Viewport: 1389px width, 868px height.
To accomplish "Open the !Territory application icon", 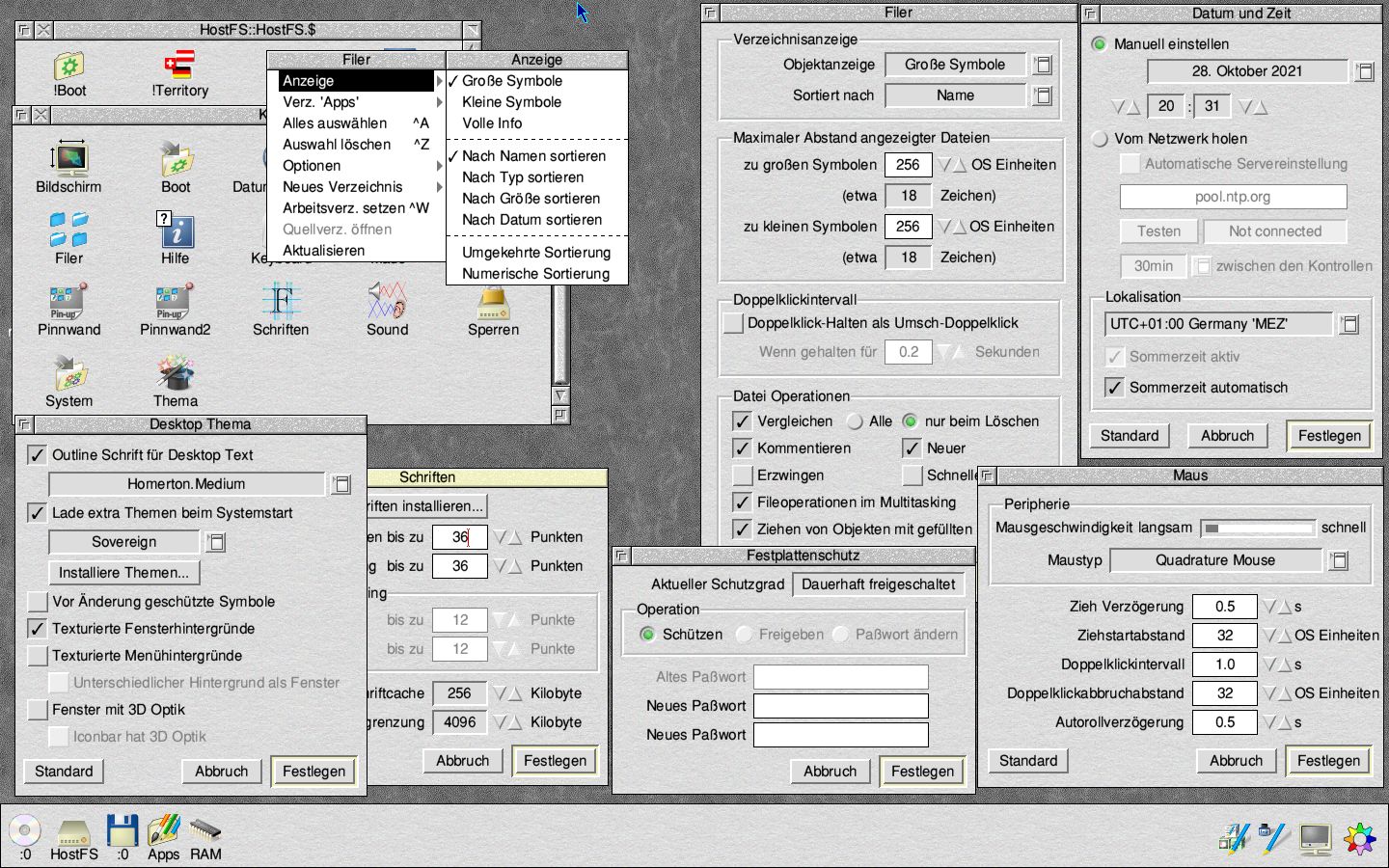I will pyautogui.click(x=179, y=66).
